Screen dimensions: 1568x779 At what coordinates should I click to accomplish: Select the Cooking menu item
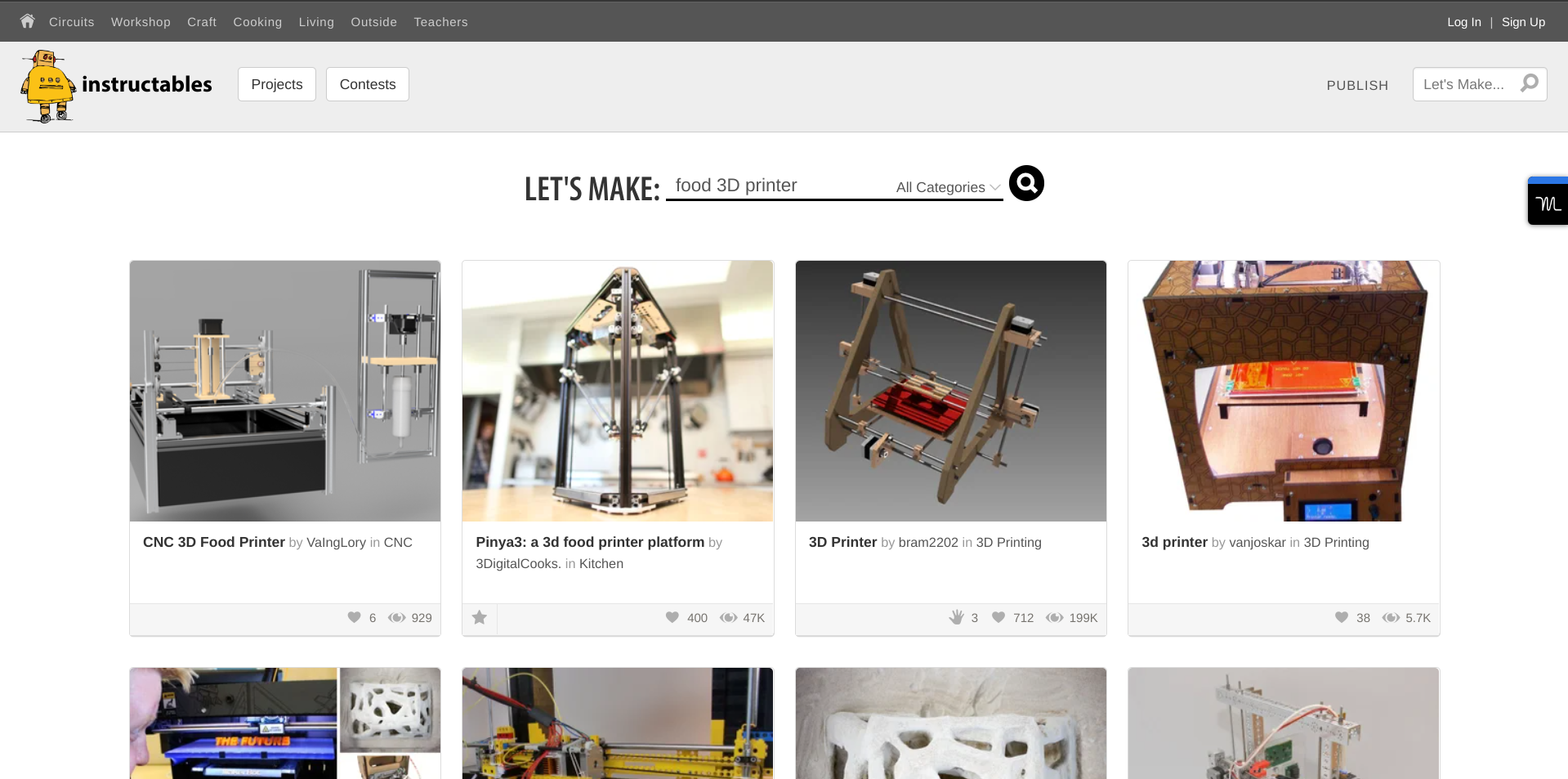(x=257, y=22)
